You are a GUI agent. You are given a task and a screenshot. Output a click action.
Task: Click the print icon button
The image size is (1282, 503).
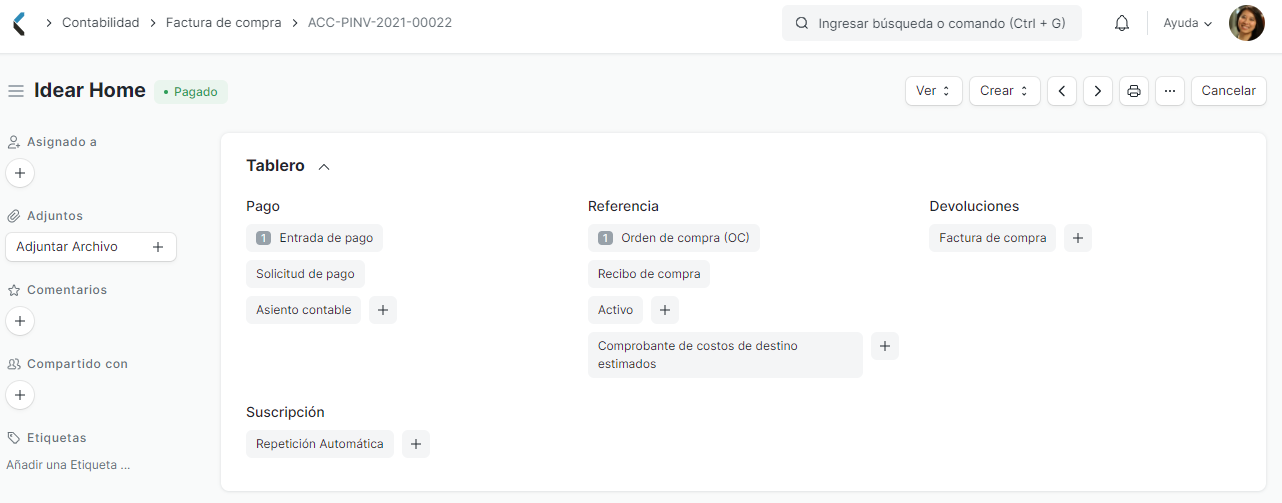click(x=1134, y=91)
